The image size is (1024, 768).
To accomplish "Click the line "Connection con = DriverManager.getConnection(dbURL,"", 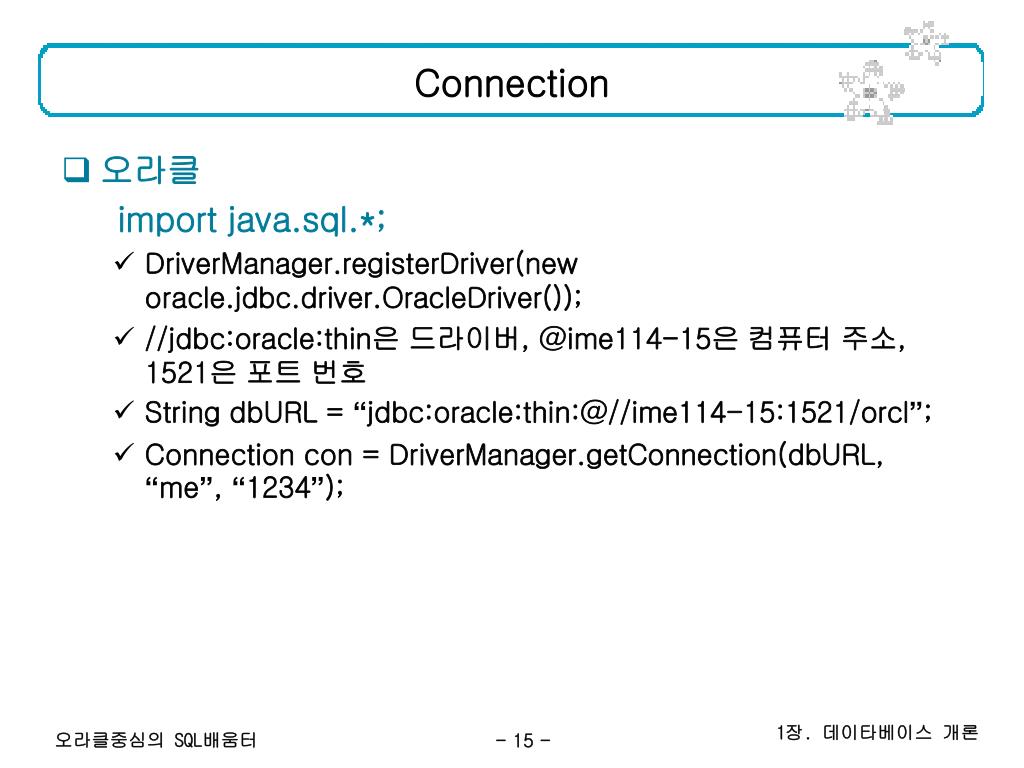I will 514,455.
